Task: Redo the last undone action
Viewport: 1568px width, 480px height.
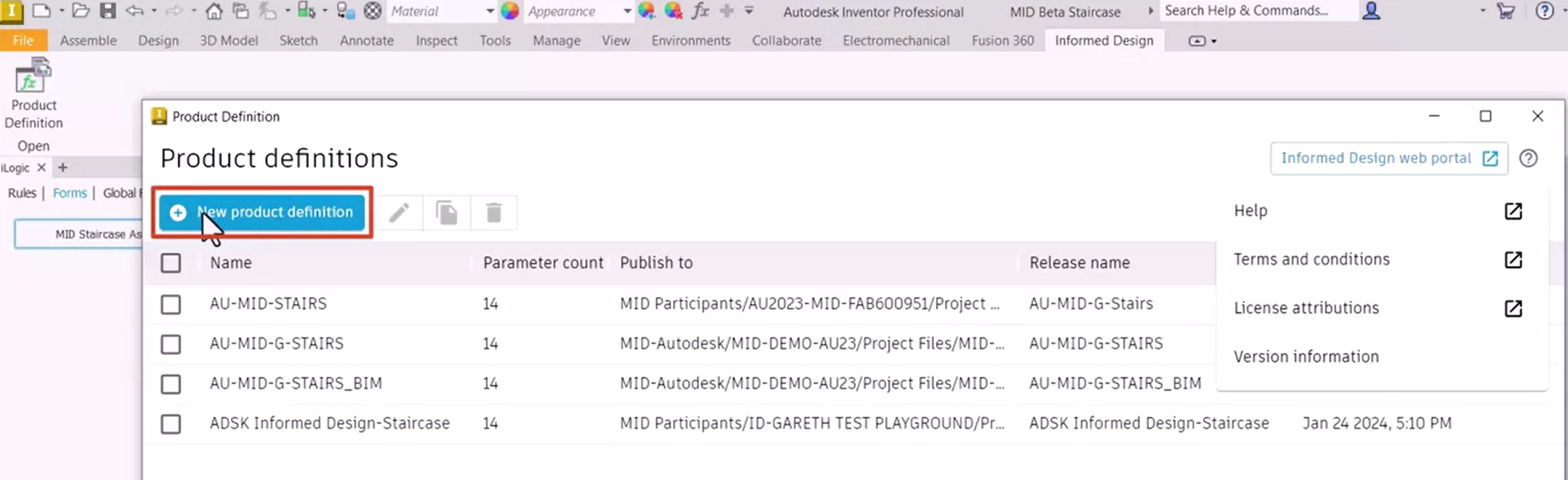Action: tap(174, 11)
